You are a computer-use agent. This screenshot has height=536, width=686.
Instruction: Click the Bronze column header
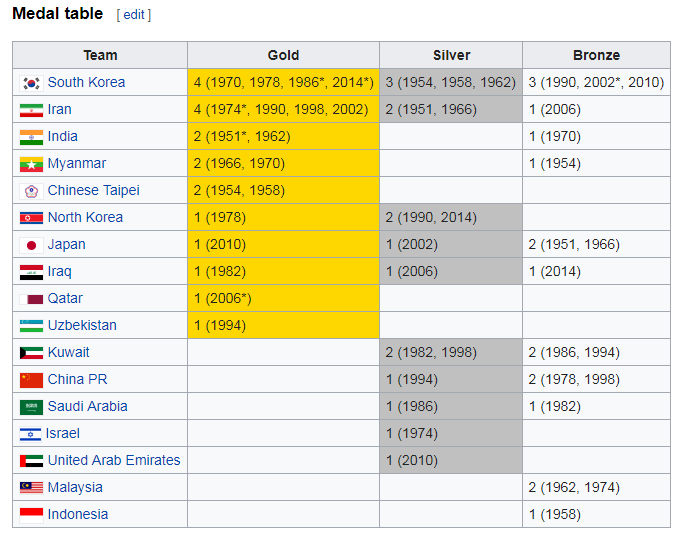pyautogui.click(x=596, y=56)
